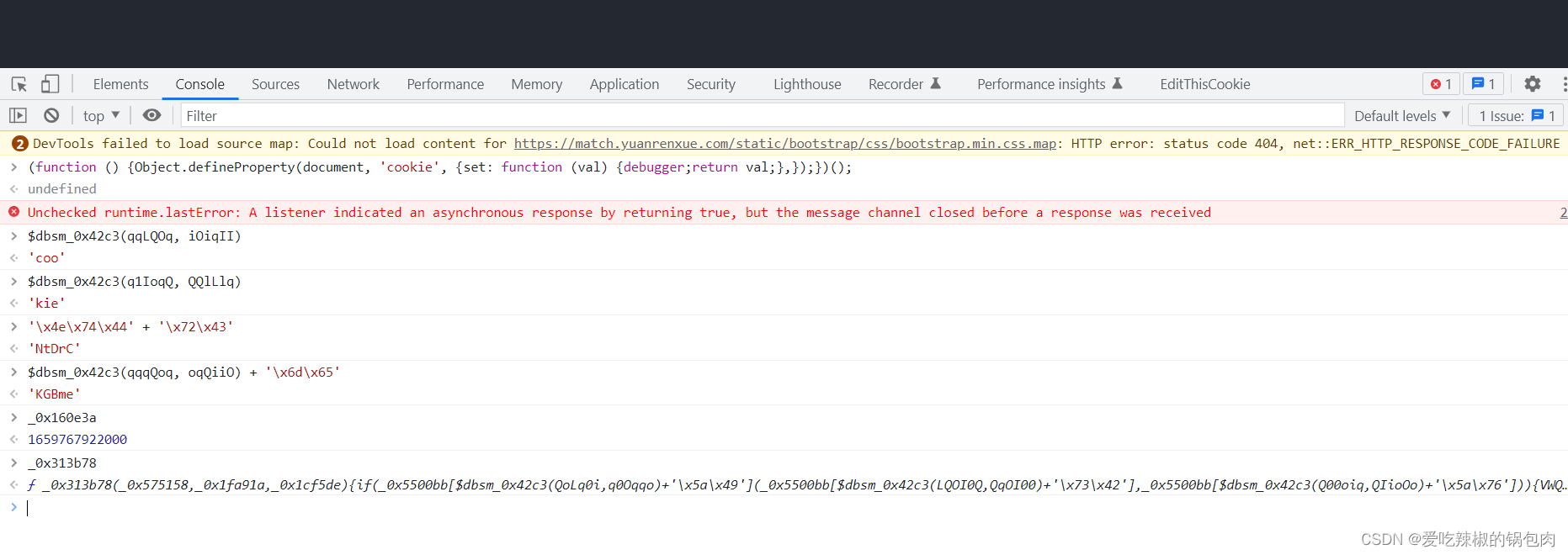Expand the _0x160e3a input row
The width and height of the screenshot is (1568, 555).
(14, 417)
